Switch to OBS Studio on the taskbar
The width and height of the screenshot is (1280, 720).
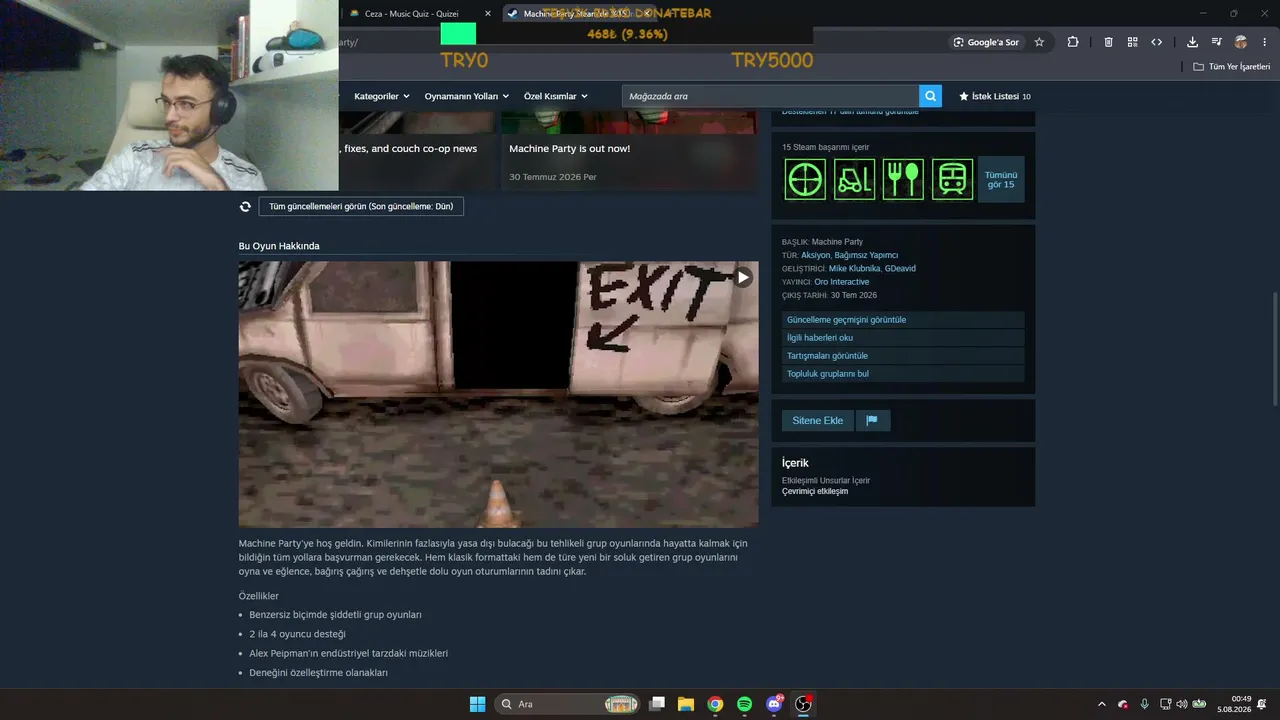tap(803, 704)
